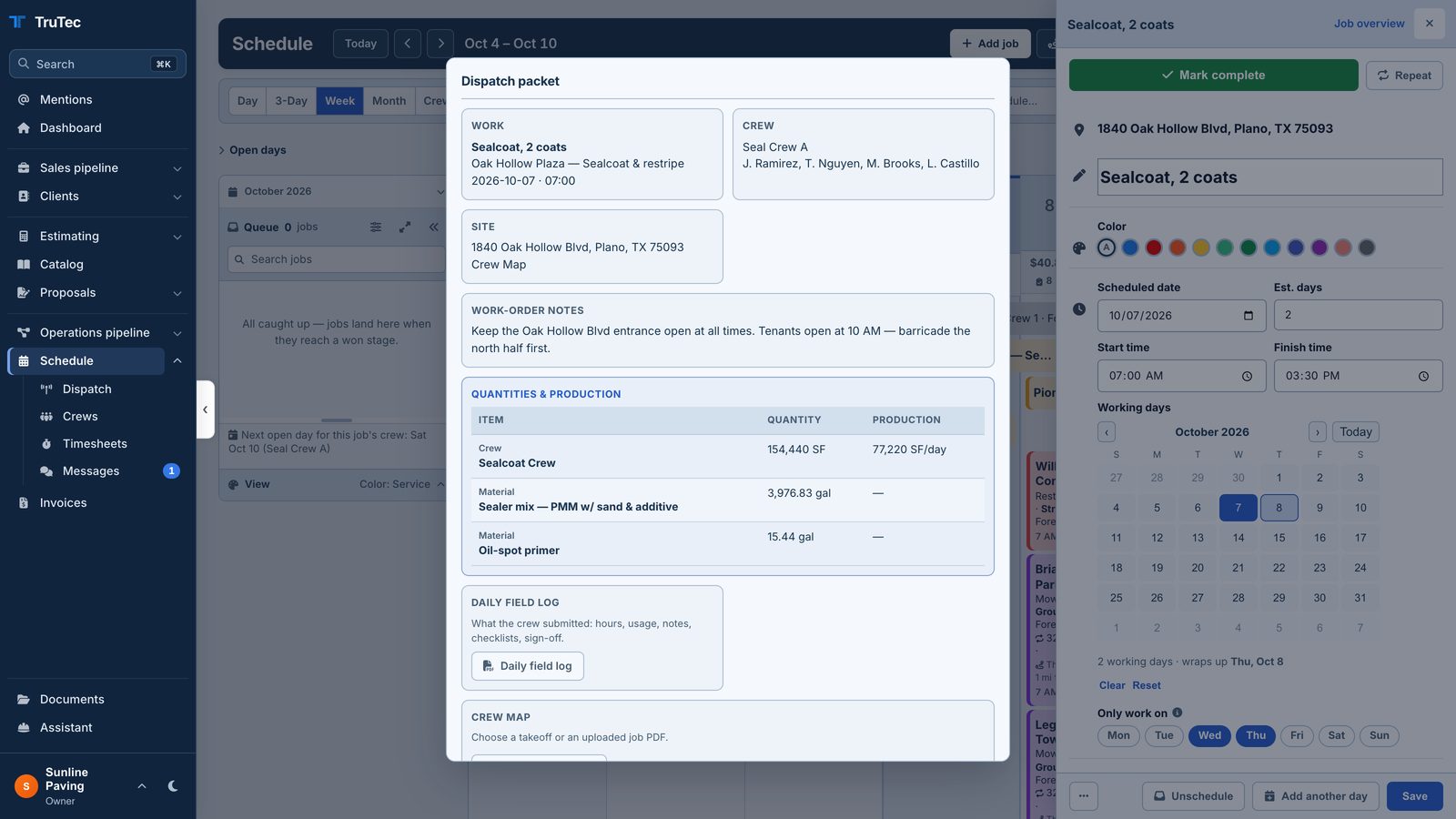Open Dispatch in the sidebar

(x=87, y=389)
